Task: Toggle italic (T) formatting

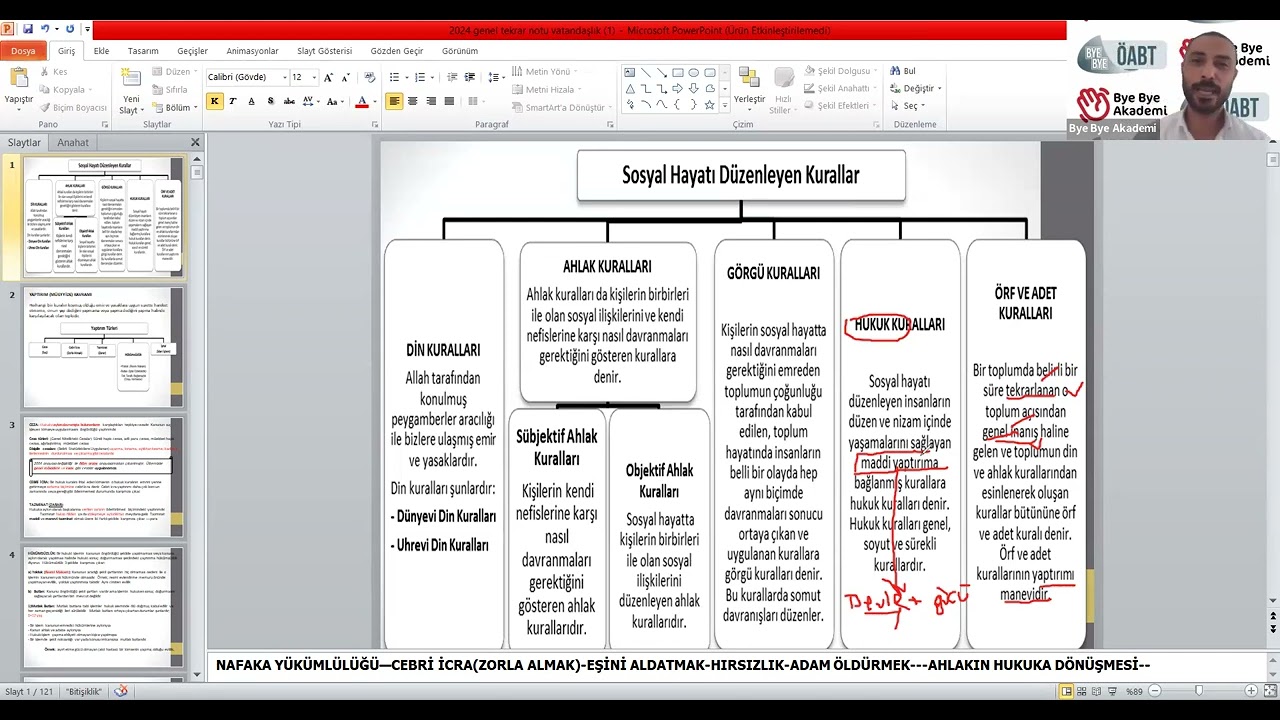Action: coord(232,101)
